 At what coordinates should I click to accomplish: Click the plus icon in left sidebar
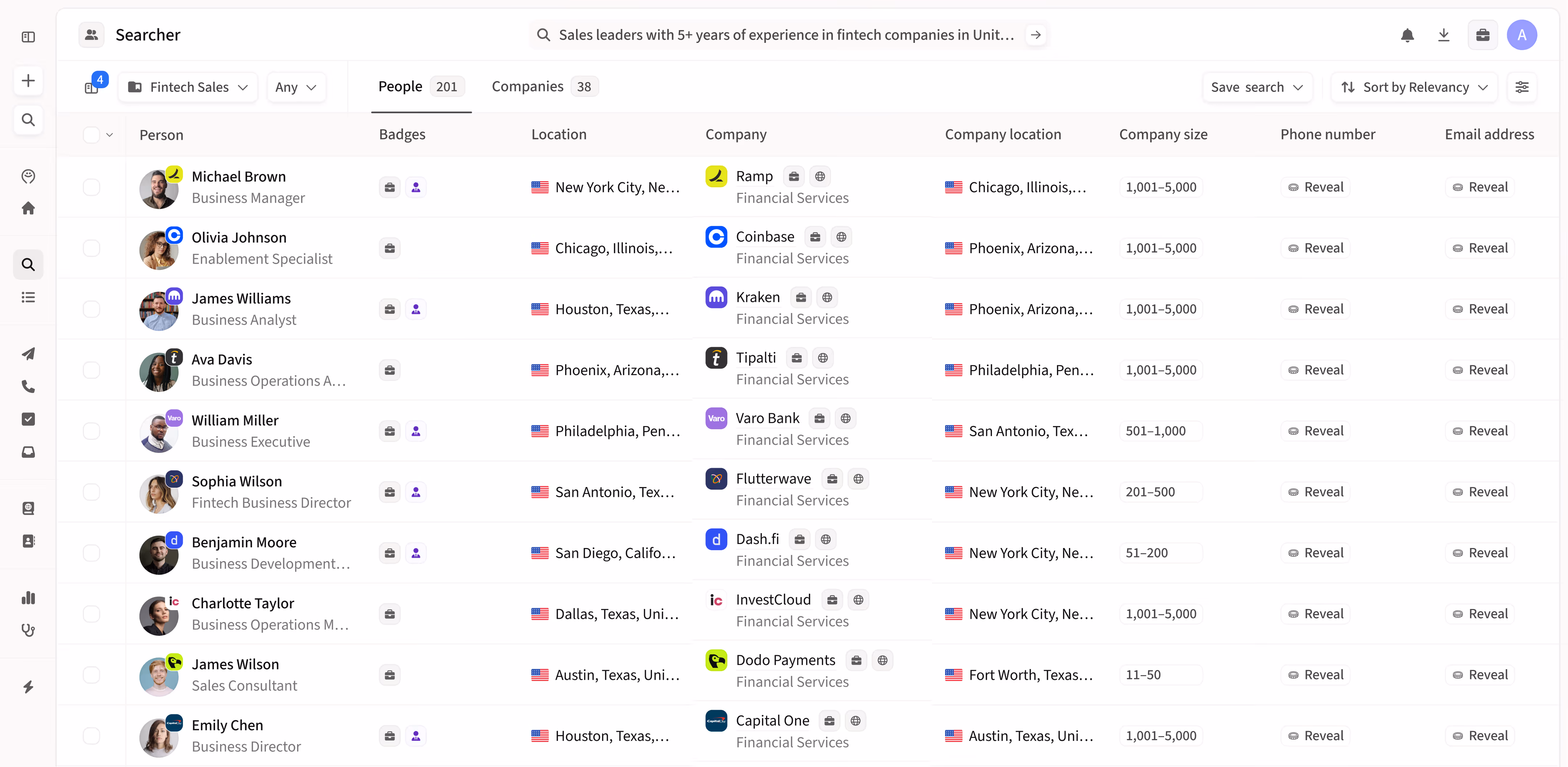pos(28,81)
